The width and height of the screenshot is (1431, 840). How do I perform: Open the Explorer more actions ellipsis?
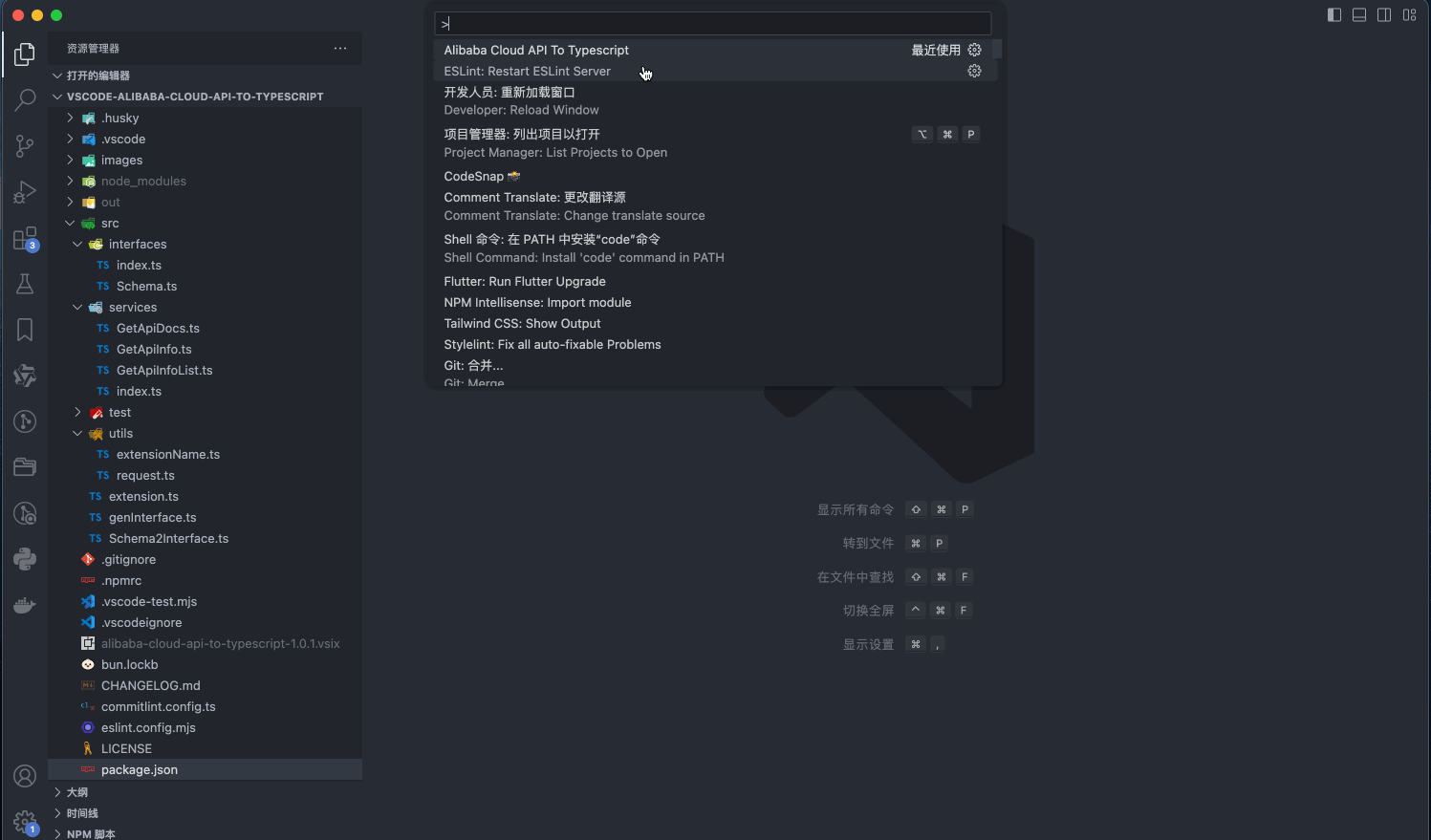click(340, 48)
